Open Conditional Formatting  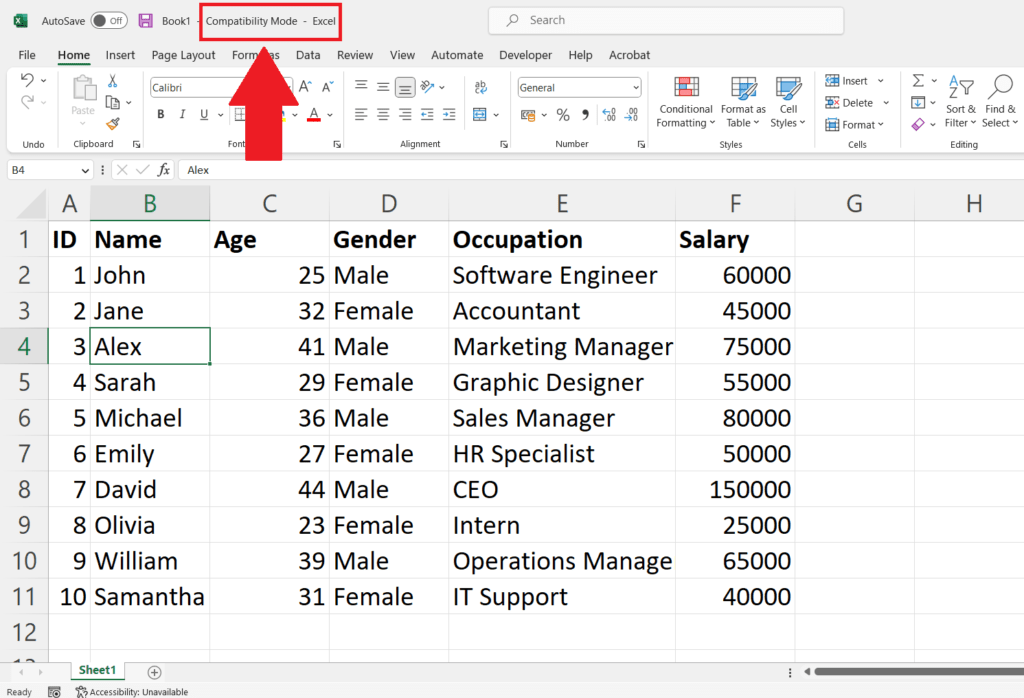pyautogui.click(x=685, y=103)
